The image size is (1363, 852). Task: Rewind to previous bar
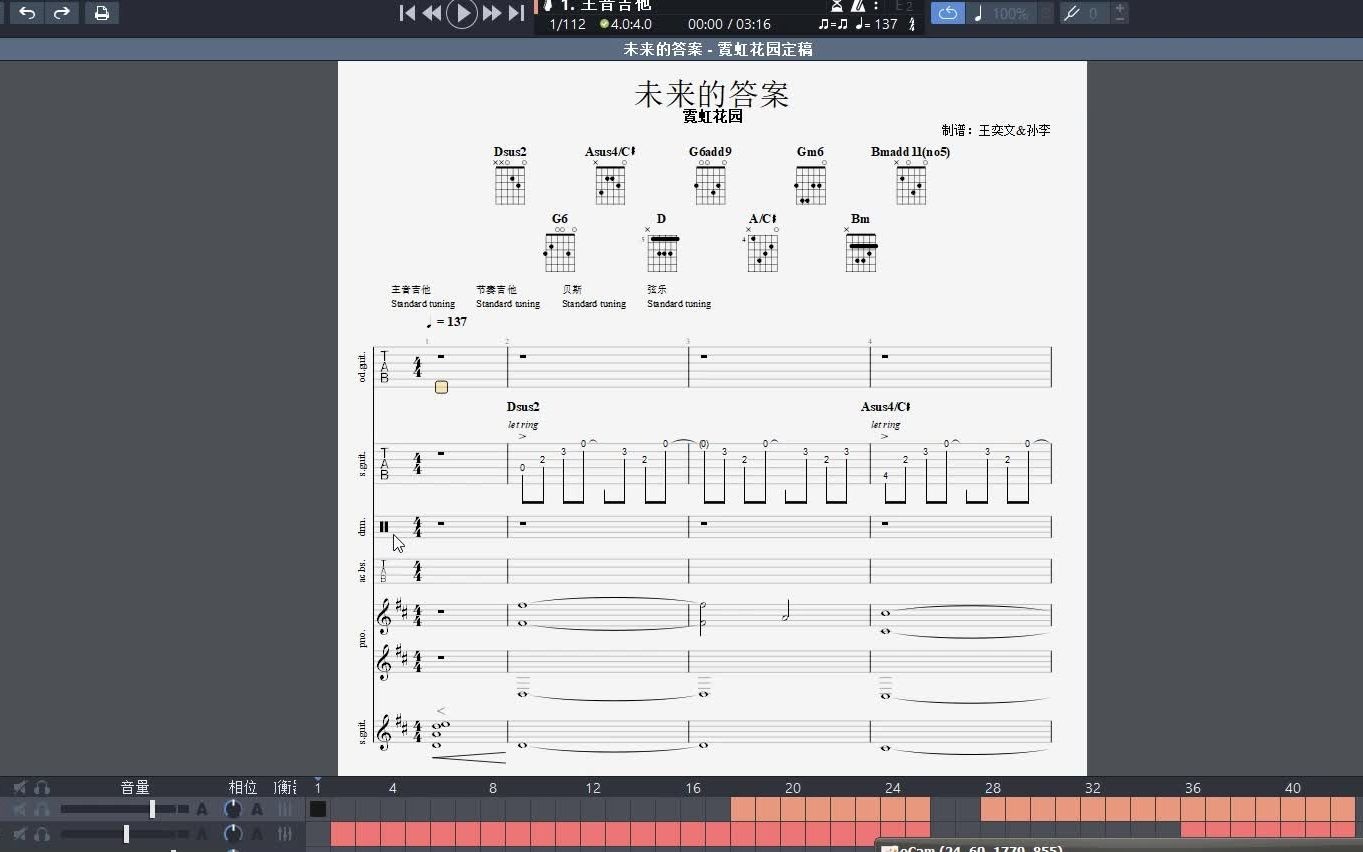click(432, 13)
